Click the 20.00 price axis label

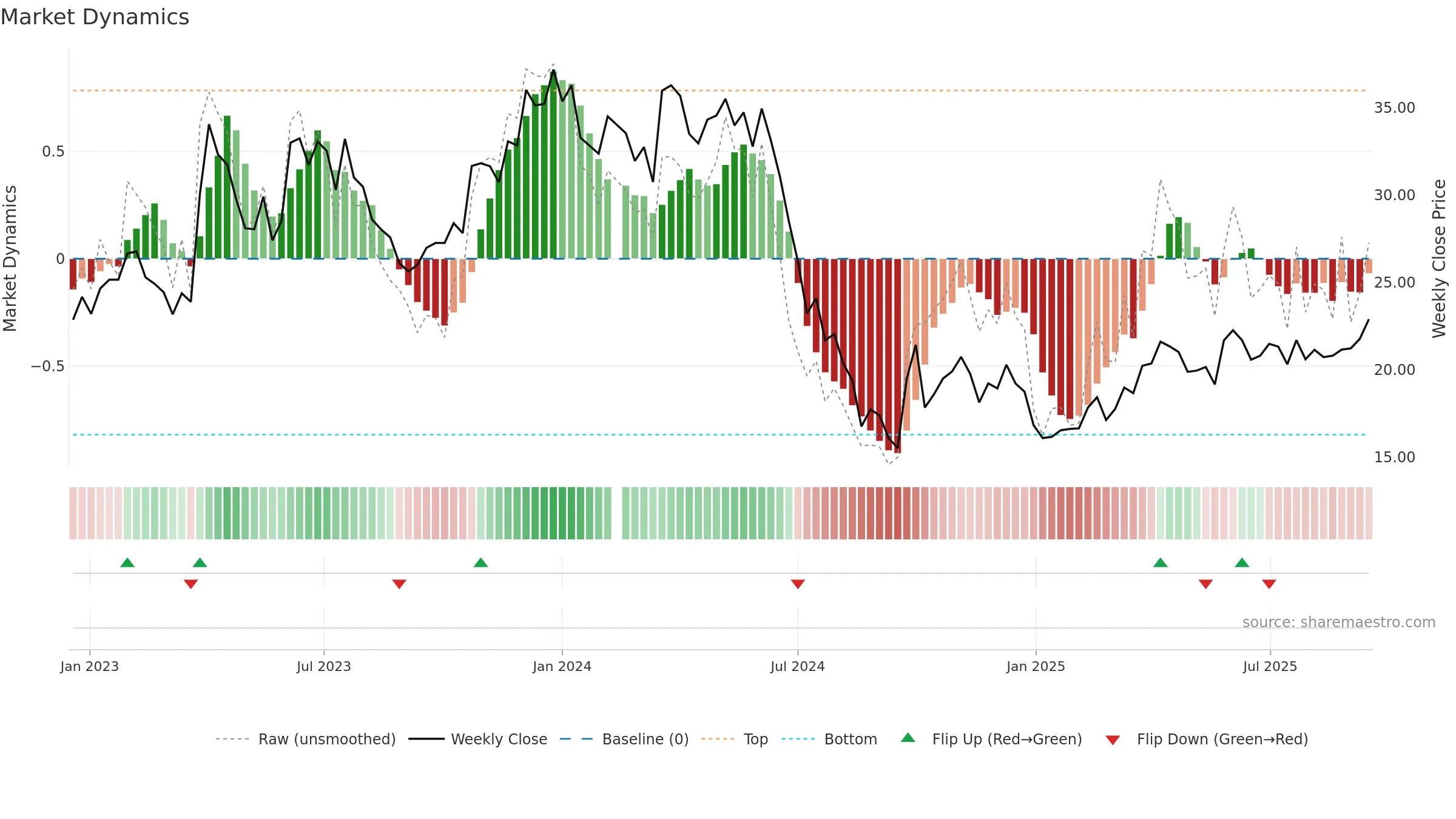(1394, 370)
